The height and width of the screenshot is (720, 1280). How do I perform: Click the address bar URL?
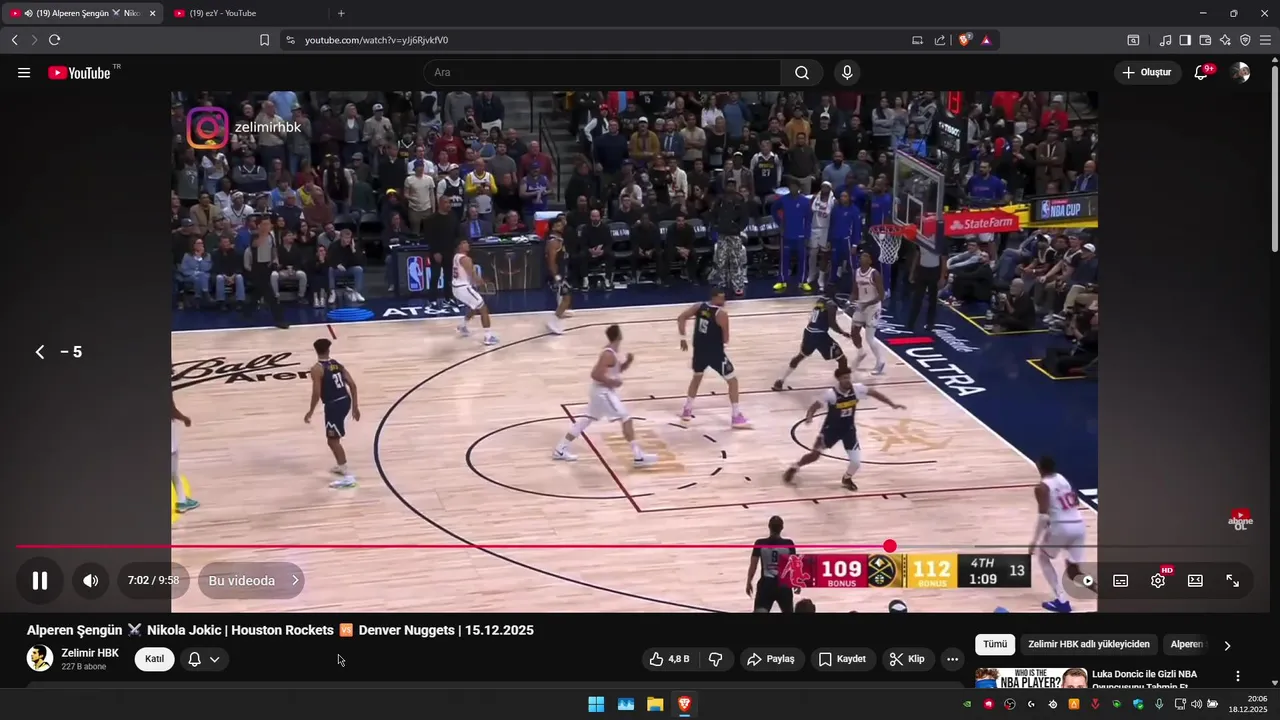[x=376, y=40]
